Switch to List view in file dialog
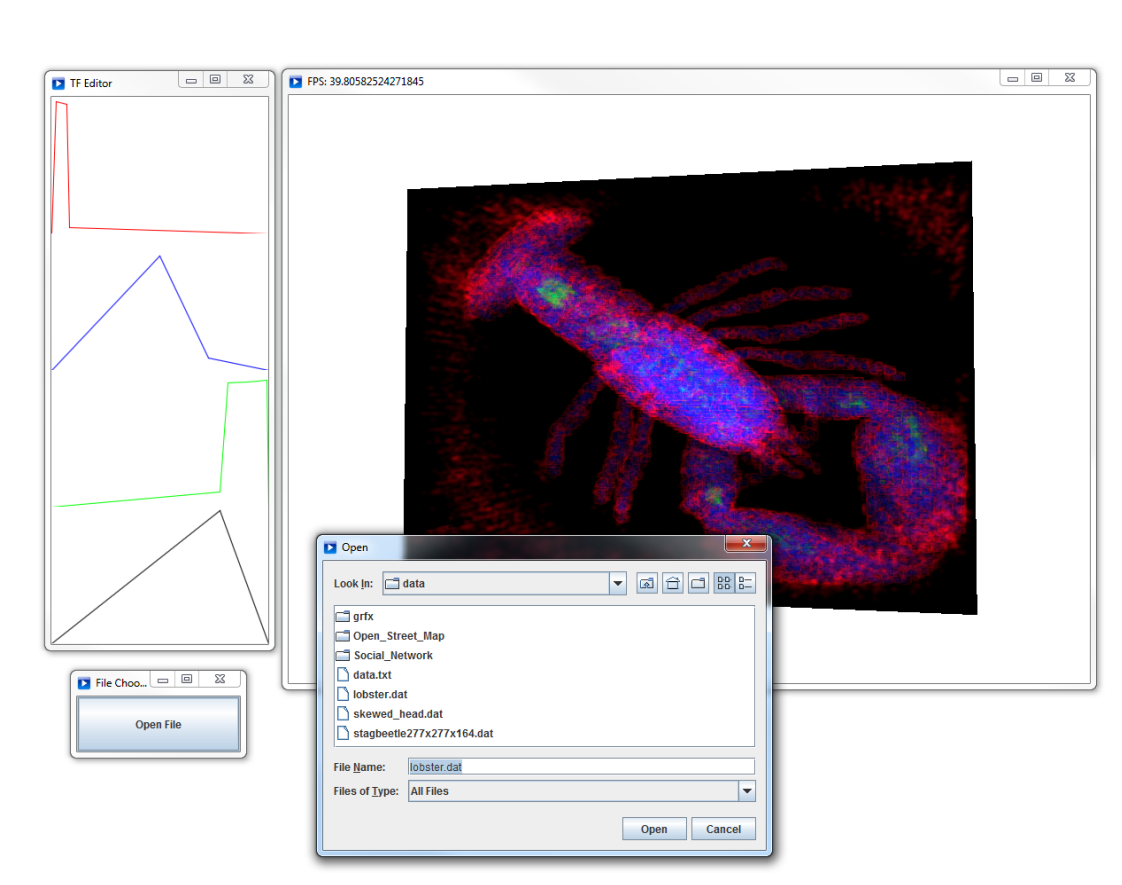The image size is (1122, 885). pos(724,583)
